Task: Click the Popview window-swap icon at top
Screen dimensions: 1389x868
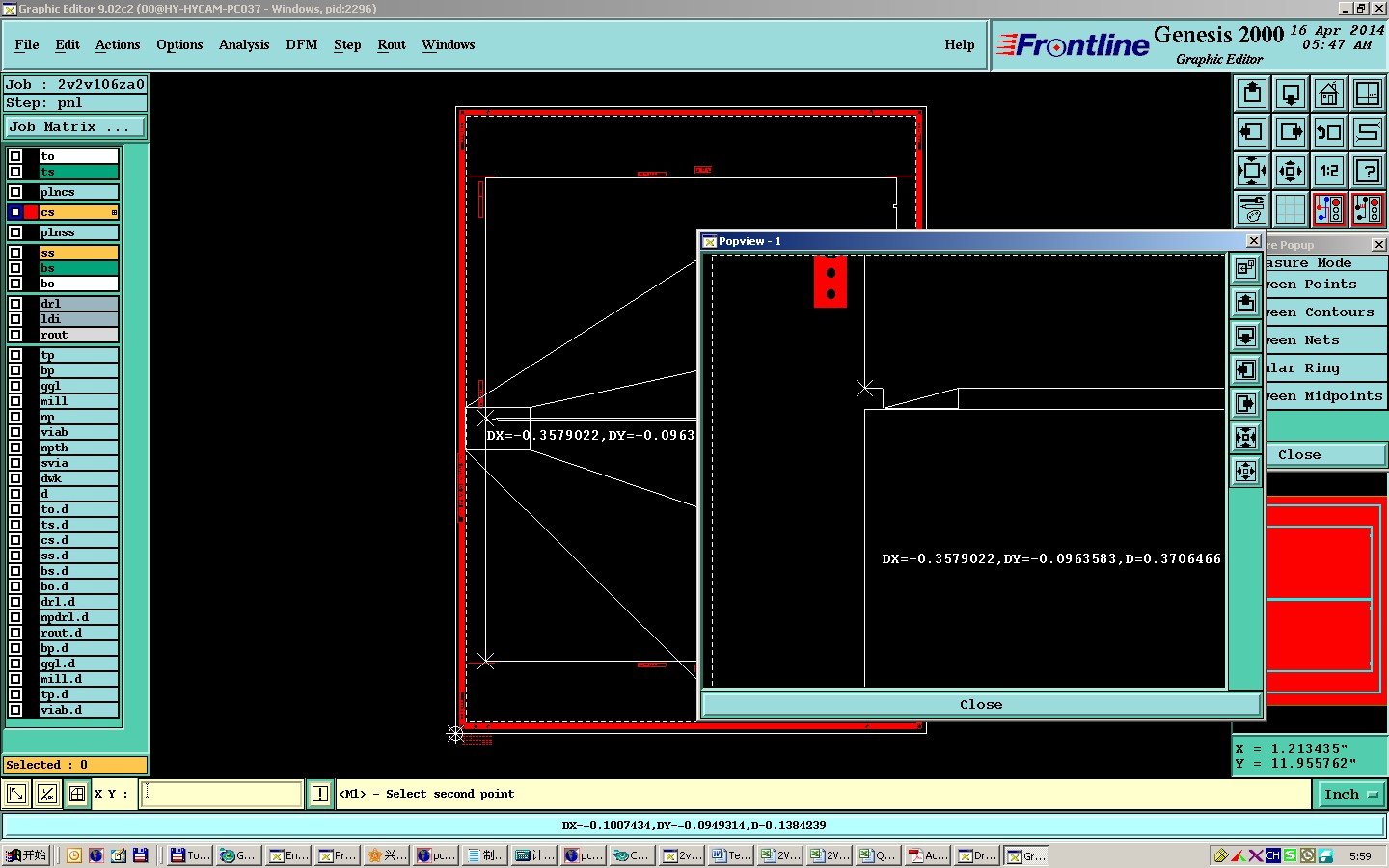Action: pos(1245,269)
